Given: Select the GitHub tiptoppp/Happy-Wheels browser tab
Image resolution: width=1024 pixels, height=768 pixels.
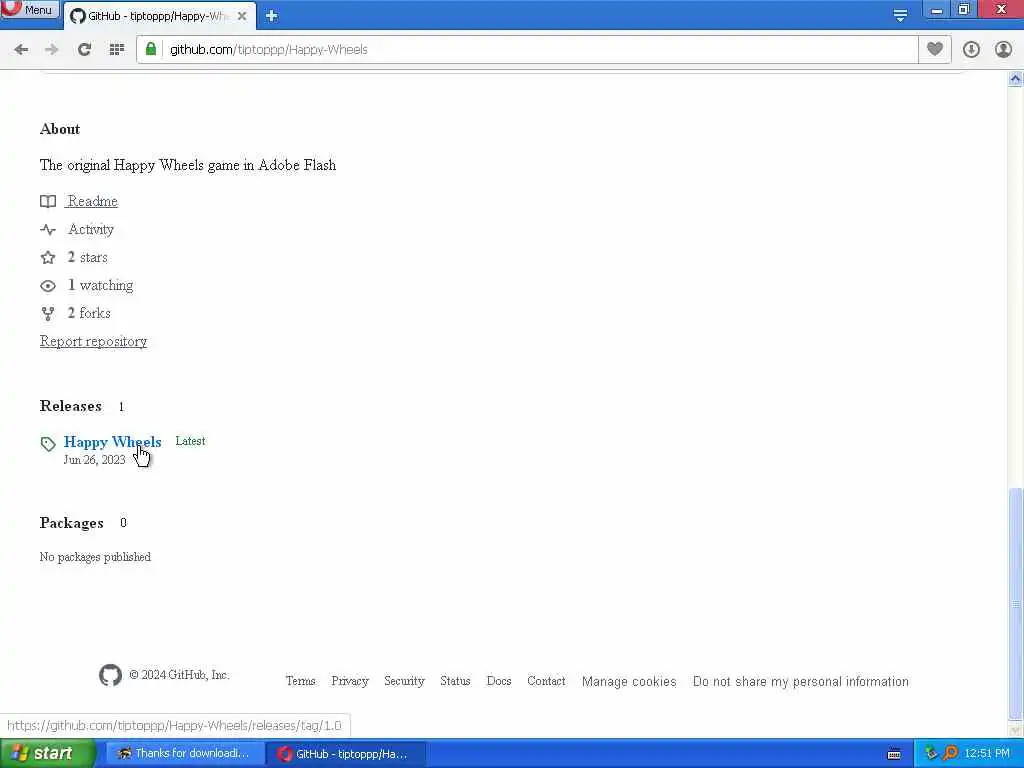Looking at the screenshot, I should (x=157, y=16).
